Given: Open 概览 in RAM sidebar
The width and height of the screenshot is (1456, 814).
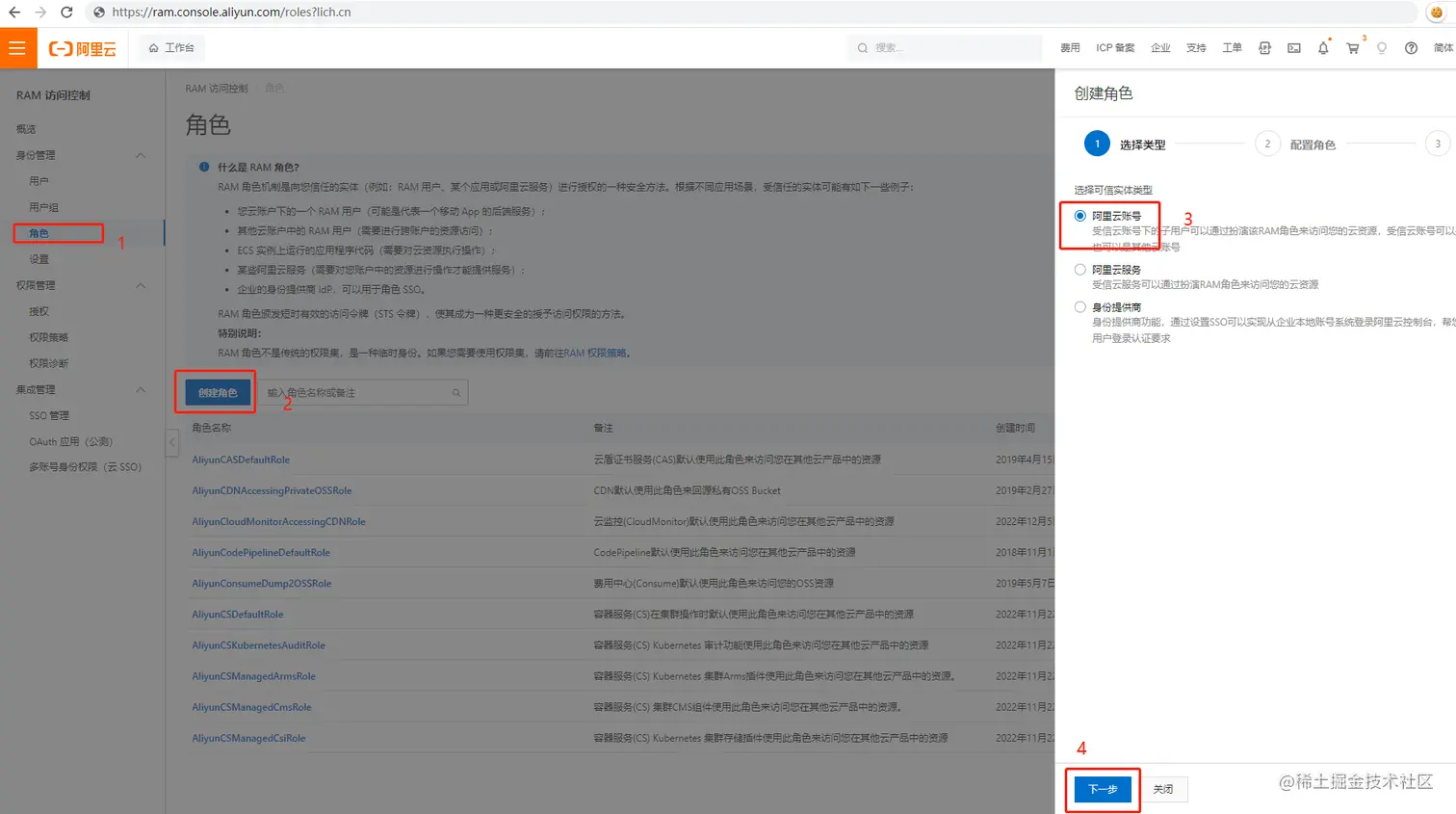Looking at the screenshot, I should pyautogui.click(x=26, y=129).
